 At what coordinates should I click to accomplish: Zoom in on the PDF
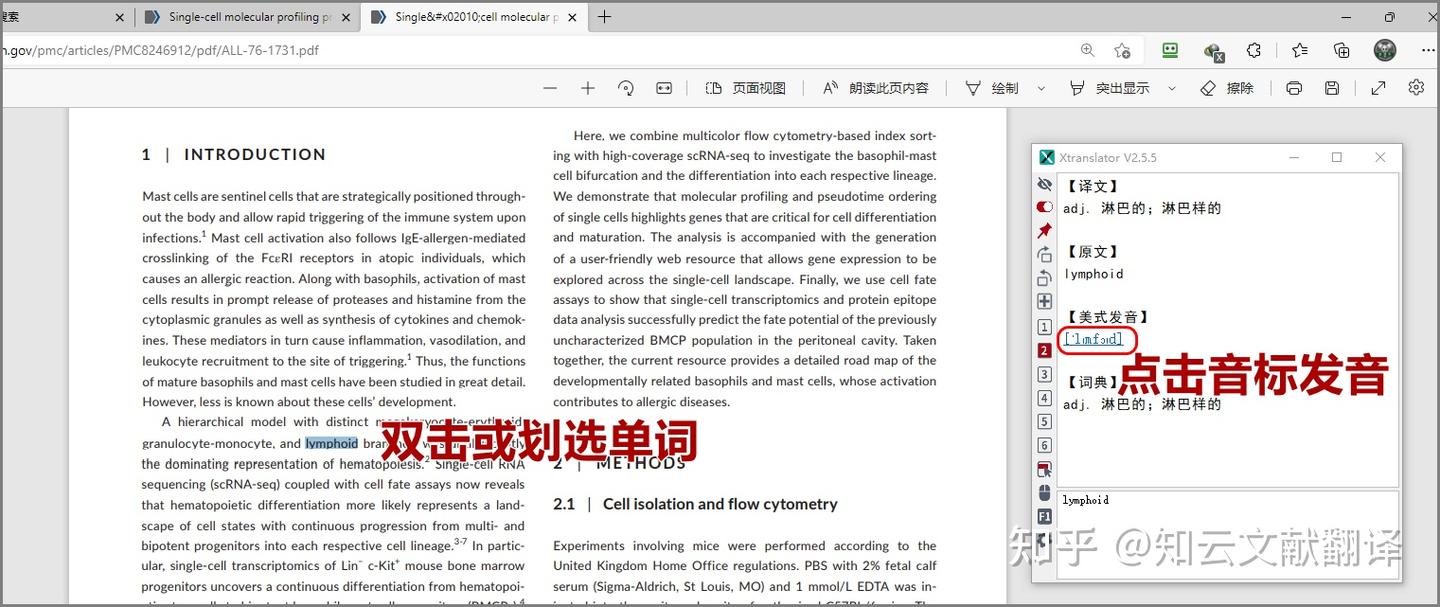click(x=588, y=88)
